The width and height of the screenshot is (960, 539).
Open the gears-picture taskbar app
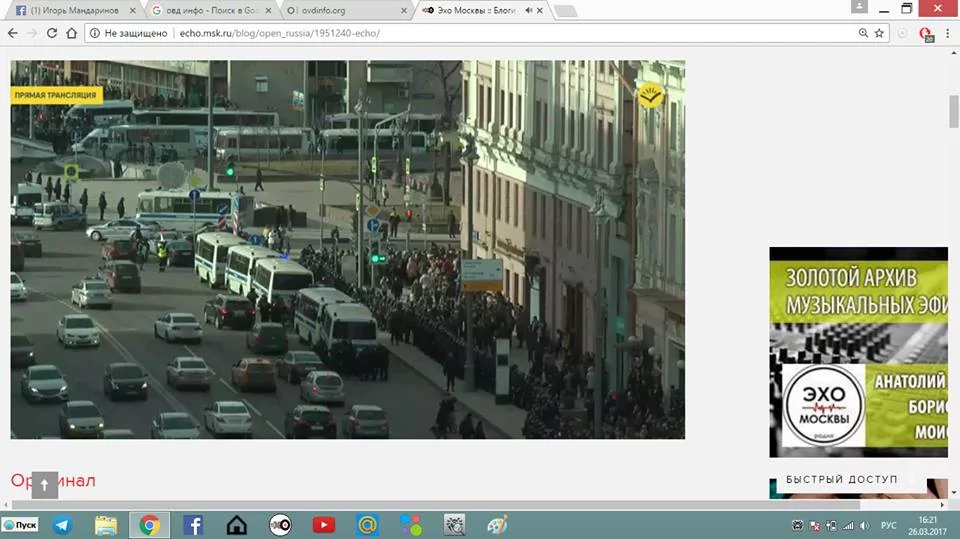tap(454, 525)
